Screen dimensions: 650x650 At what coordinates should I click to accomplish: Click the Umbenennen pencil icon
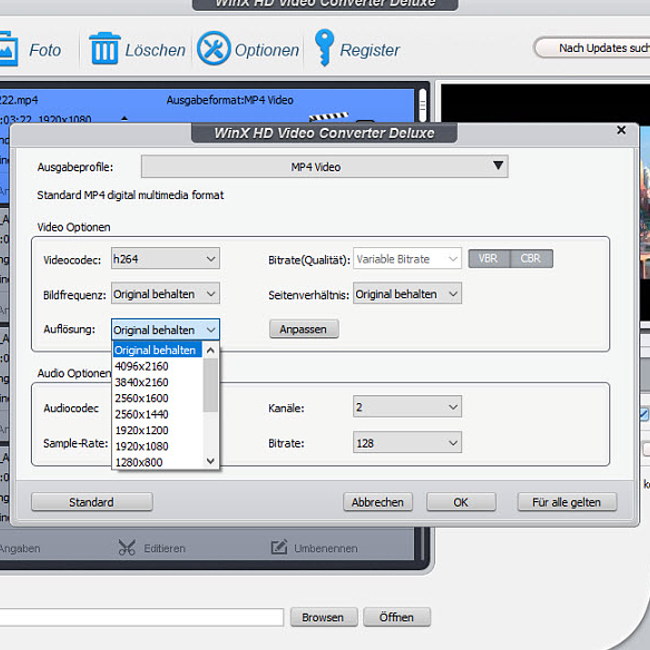coord(280,547)
